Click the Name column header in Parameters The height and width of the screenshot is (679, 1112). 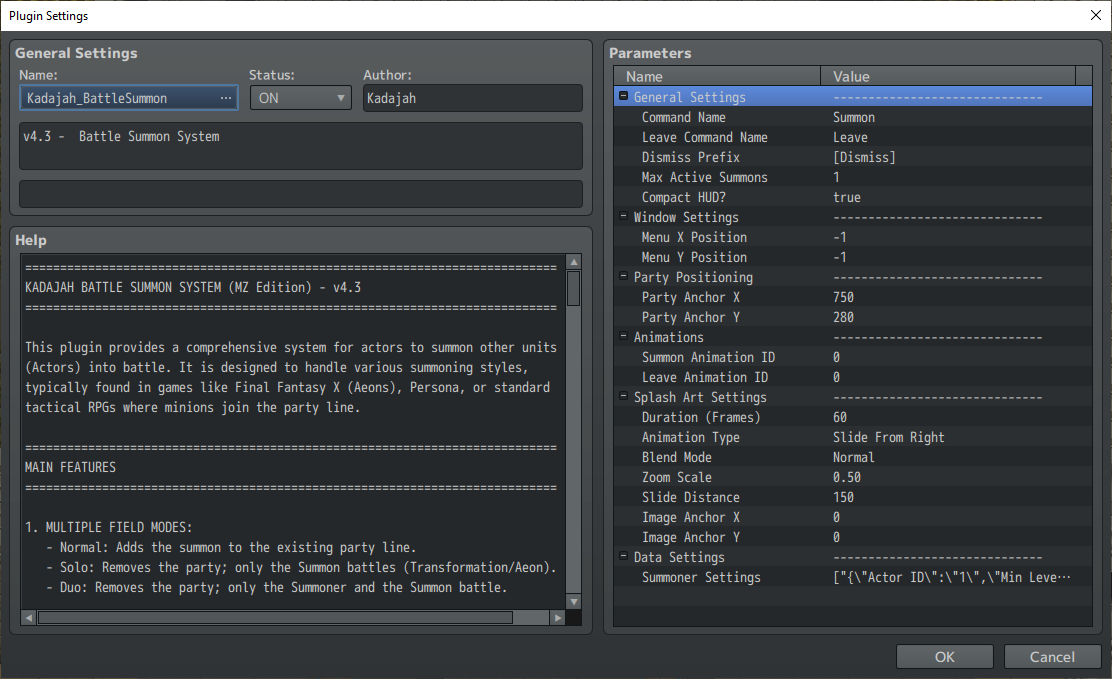point(717,76)
